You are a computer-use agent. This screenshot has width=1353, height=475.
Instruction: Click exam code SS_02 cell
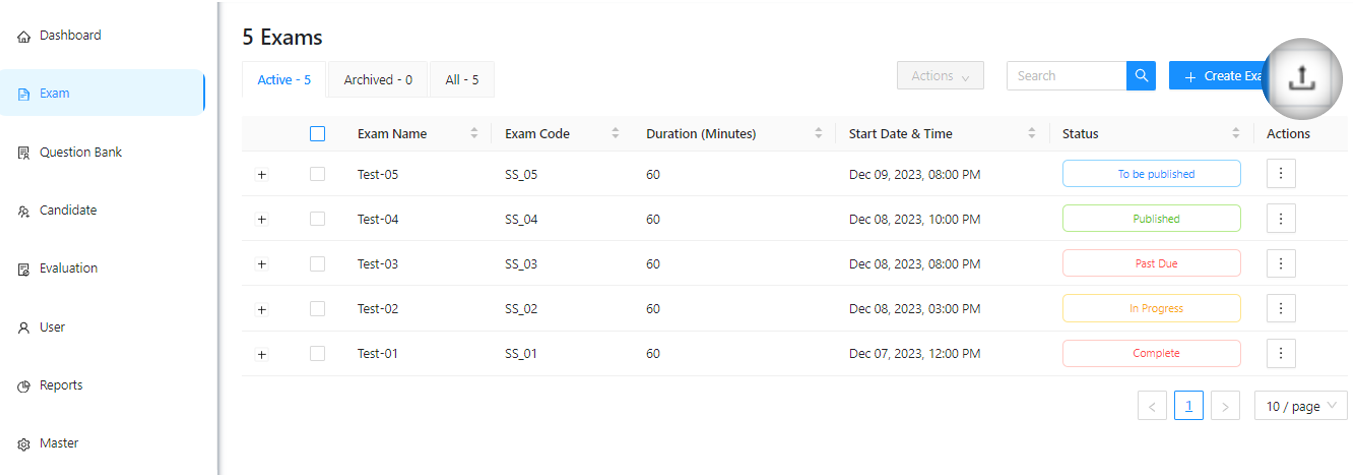click(x=521, y=309)
